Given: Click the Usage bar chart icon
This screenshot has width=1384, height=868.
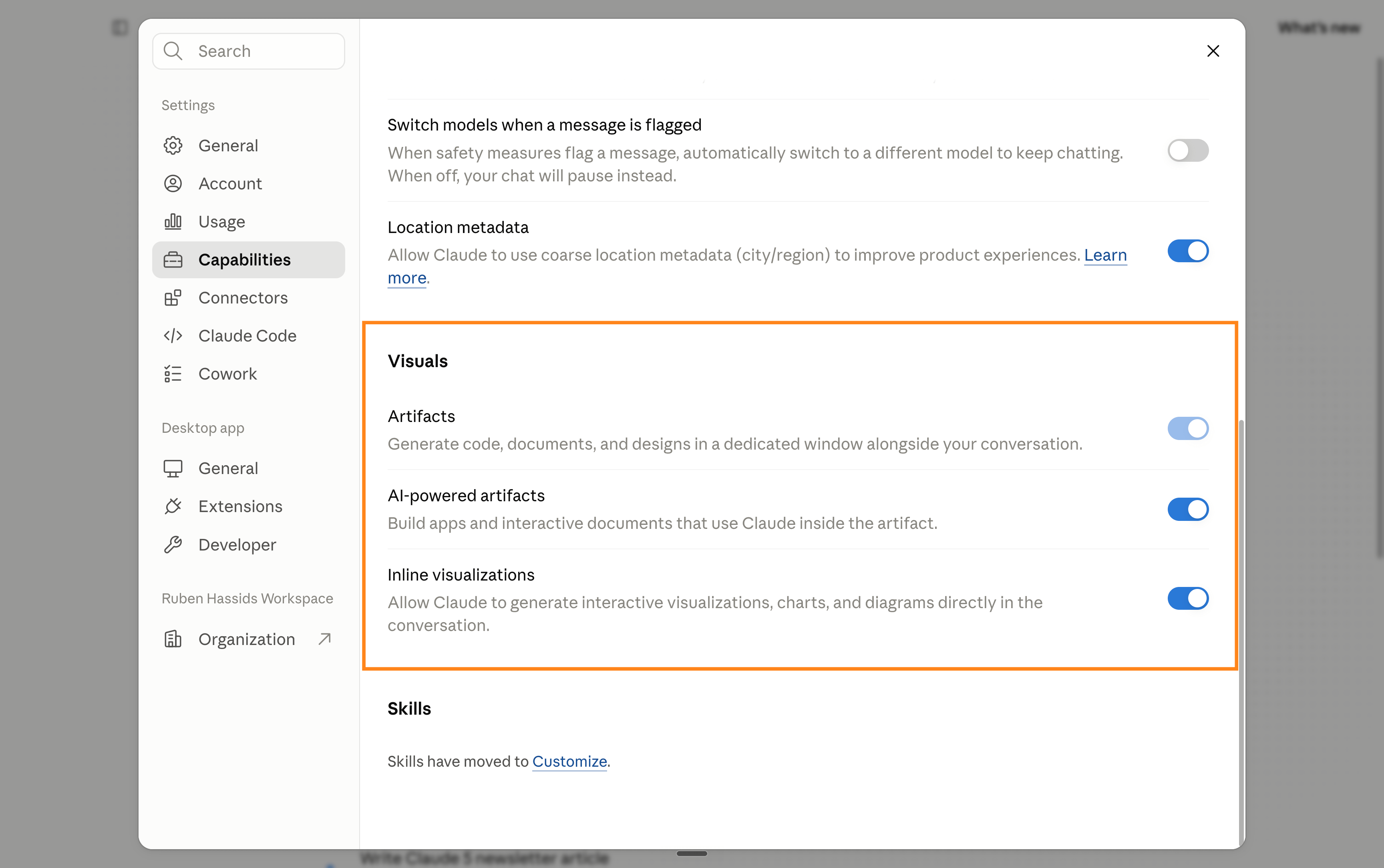Looking at the screenshot, I should coord(173,221).
